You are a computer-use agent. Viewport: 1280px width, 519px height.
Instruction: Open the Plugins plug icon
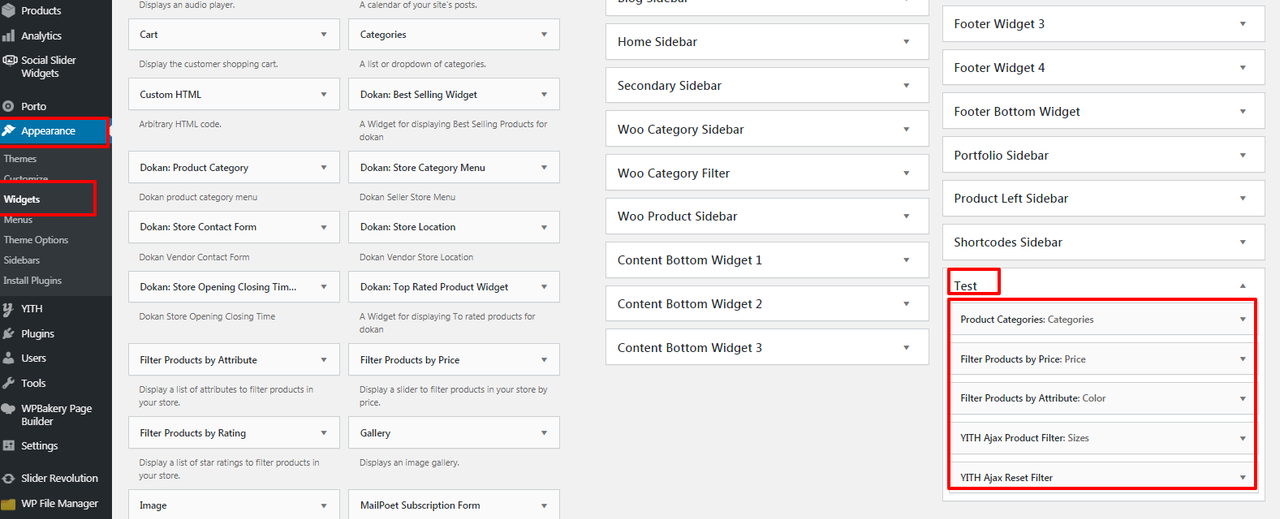coord(9,334)
